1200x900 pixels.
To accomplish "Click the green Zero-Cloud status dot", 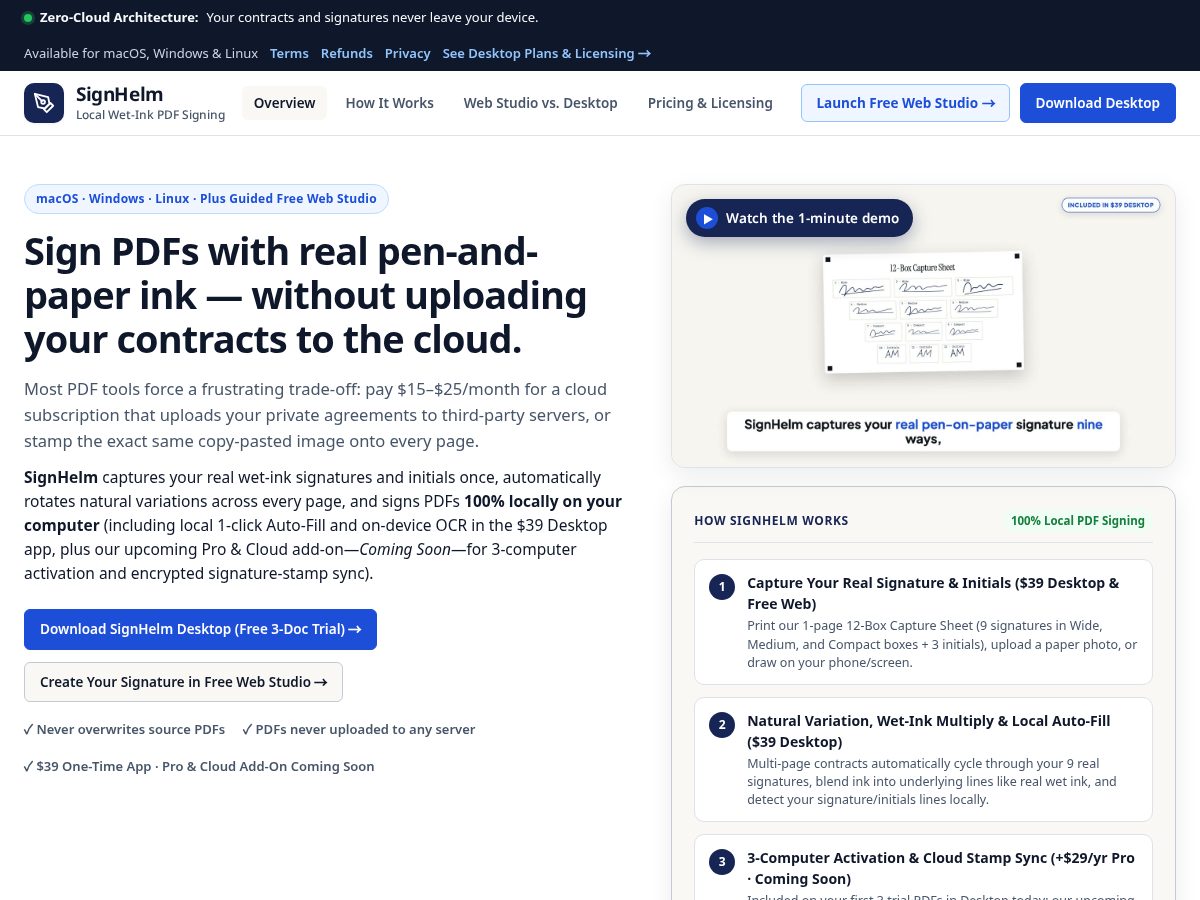I will pos(28,18).
